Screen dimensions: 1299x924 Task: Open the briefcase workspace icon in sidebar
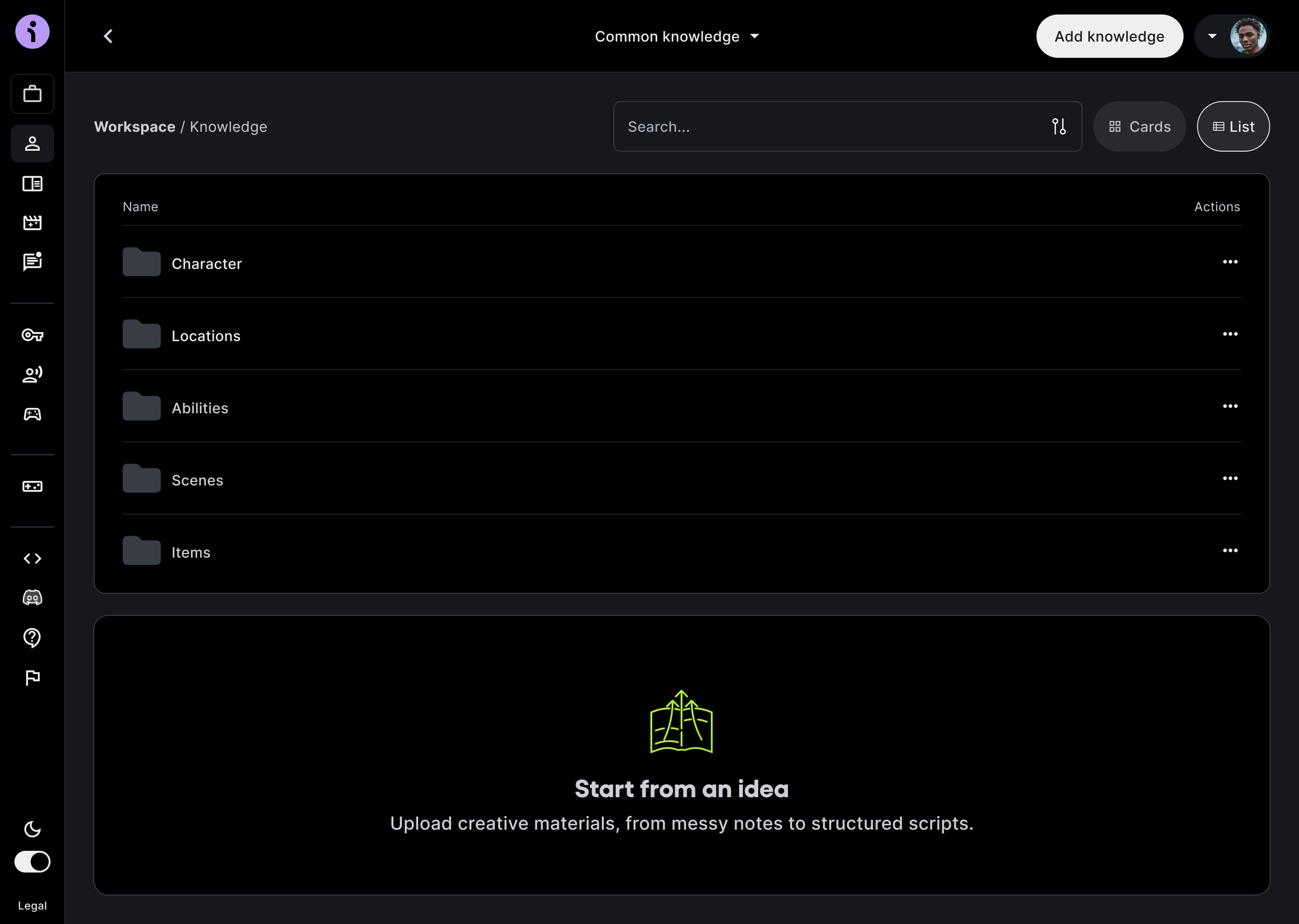coord(32,94)
